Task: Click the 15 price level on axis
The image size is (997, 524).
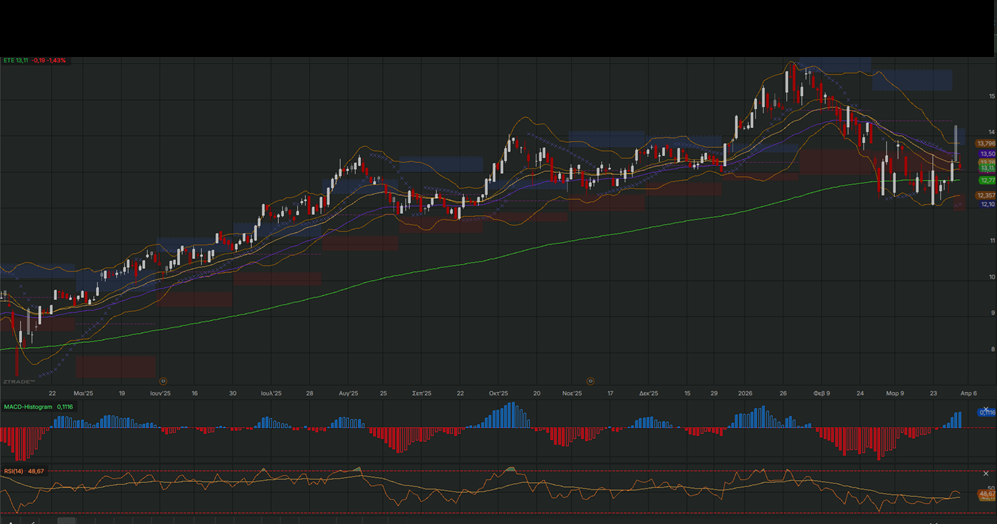Action: coord(991,97)
